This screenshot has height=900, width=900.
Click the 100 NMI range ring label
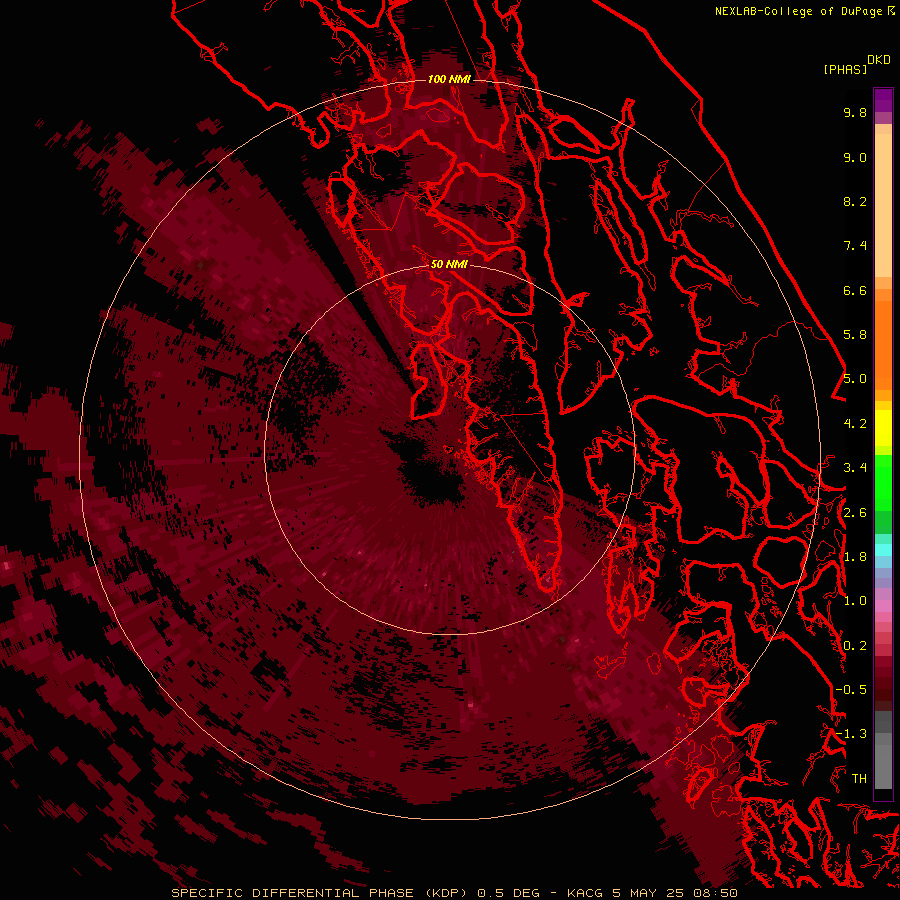tap(449, 79)
